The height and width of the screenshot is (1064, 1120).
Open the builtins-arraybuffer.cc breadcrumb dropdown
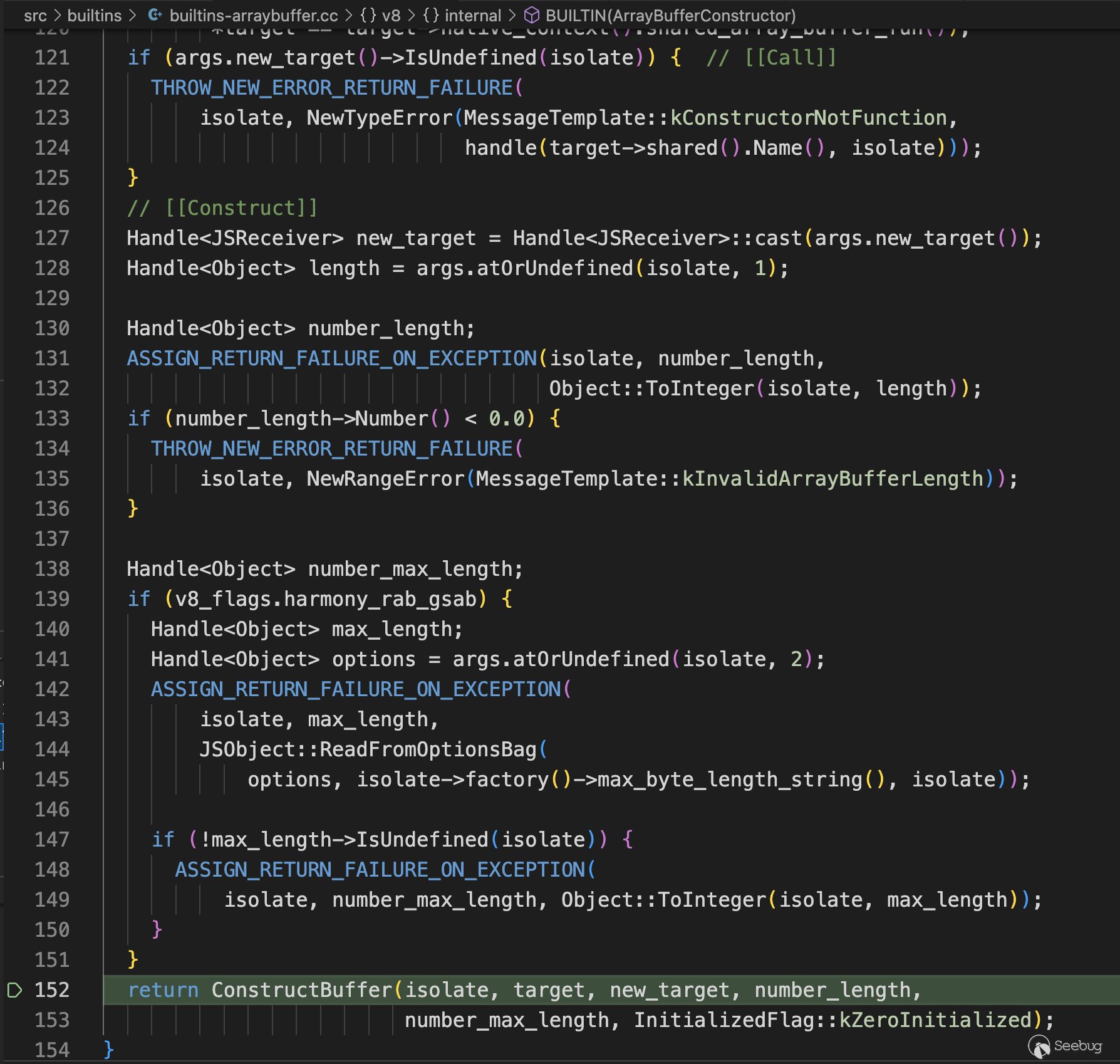coord(253,15)
